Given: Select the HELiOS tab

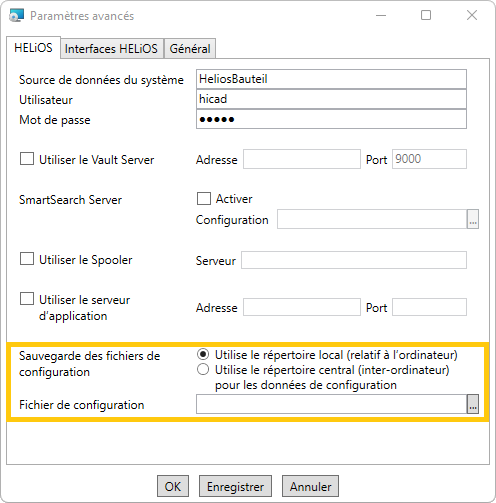Looking at the screenshot, I should coord(33,48).
